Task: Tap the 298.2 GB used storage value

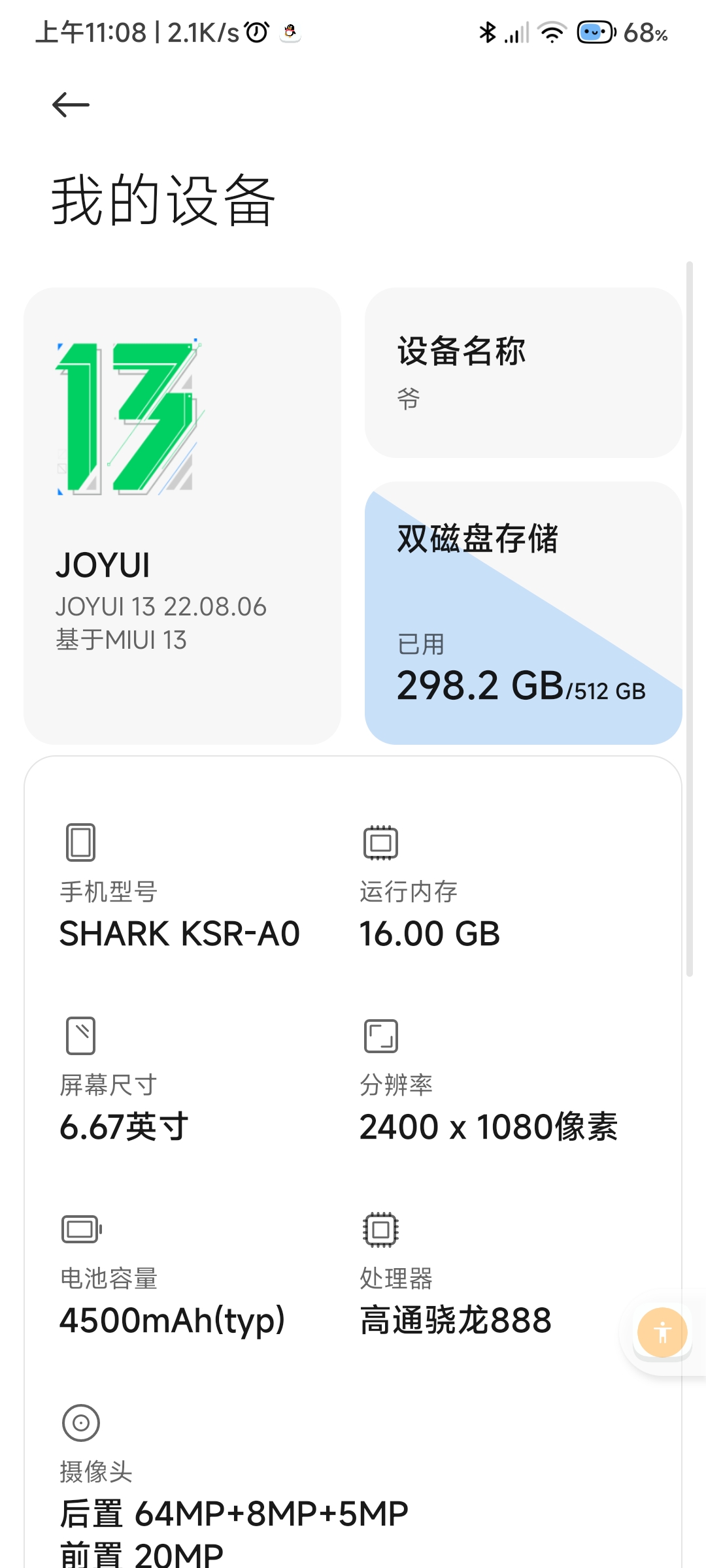Action: click(480, 686)
